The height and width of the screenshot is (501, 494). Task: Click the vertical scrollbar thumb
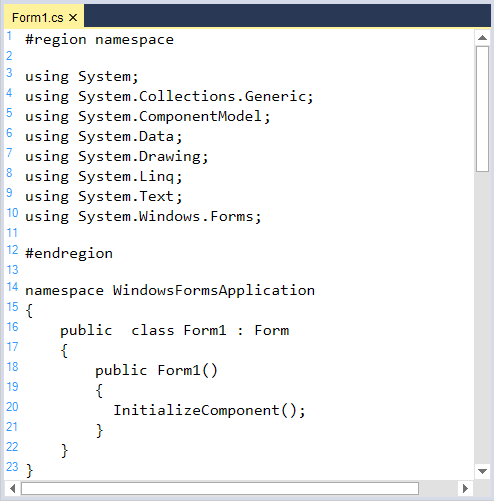point(482,109)
